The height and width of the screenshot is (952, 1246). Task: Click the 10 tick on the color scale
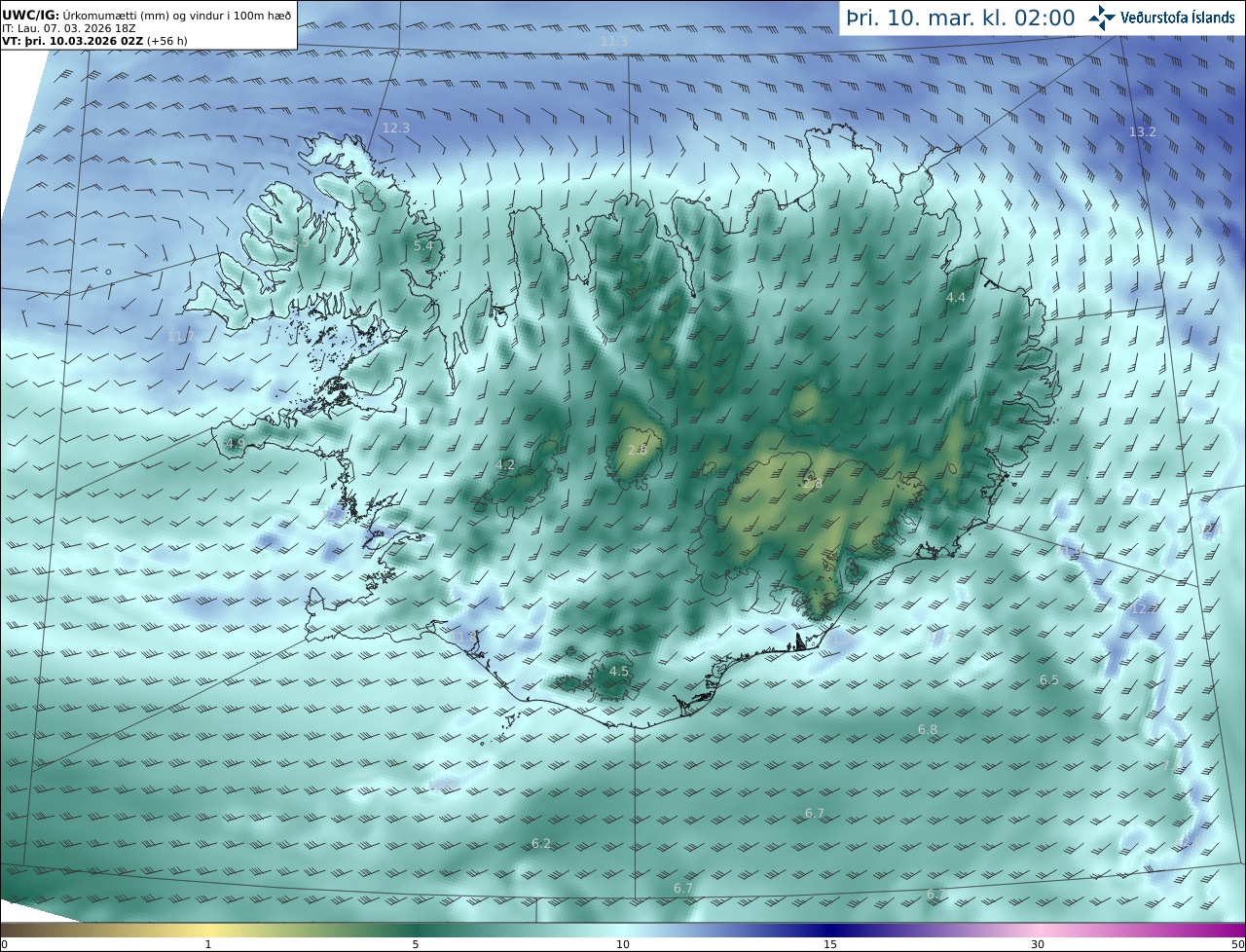[x=623, y=944]
